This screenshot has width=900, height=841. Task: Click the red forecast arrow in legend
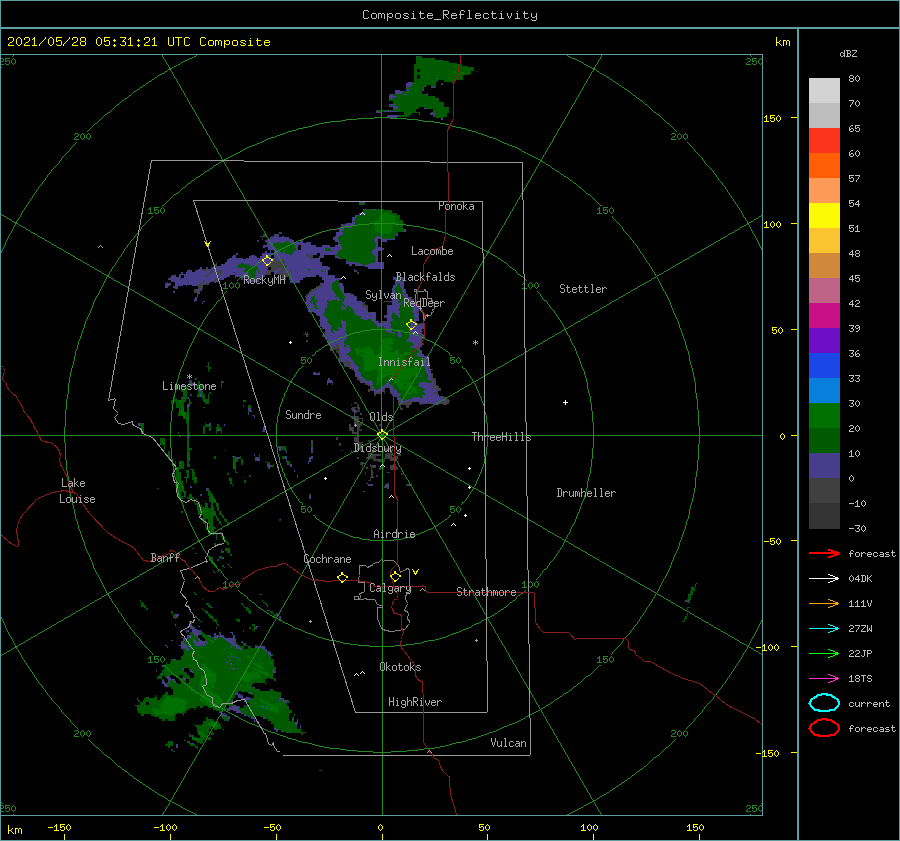click(824, 553)
